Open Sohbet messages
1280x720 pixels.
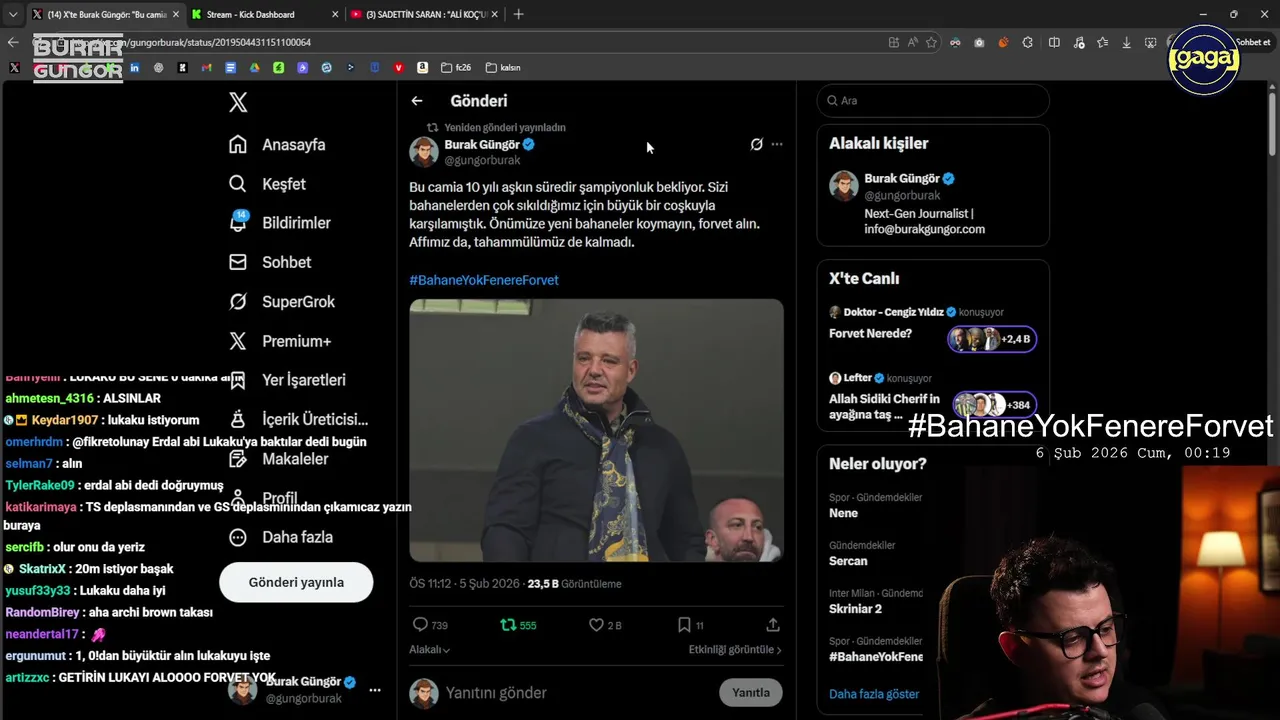click(x=270, y=262)
